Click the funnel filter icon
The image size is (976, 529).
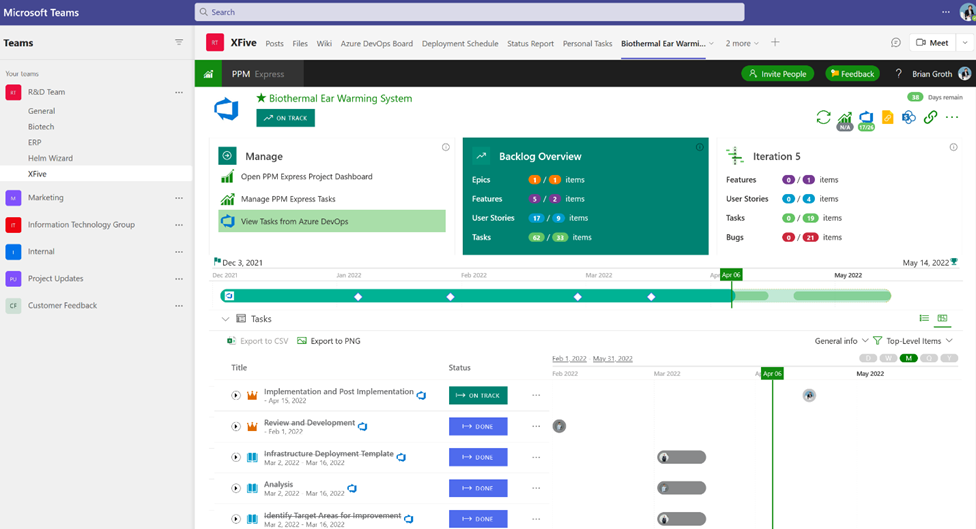click(x=878, y=340)
